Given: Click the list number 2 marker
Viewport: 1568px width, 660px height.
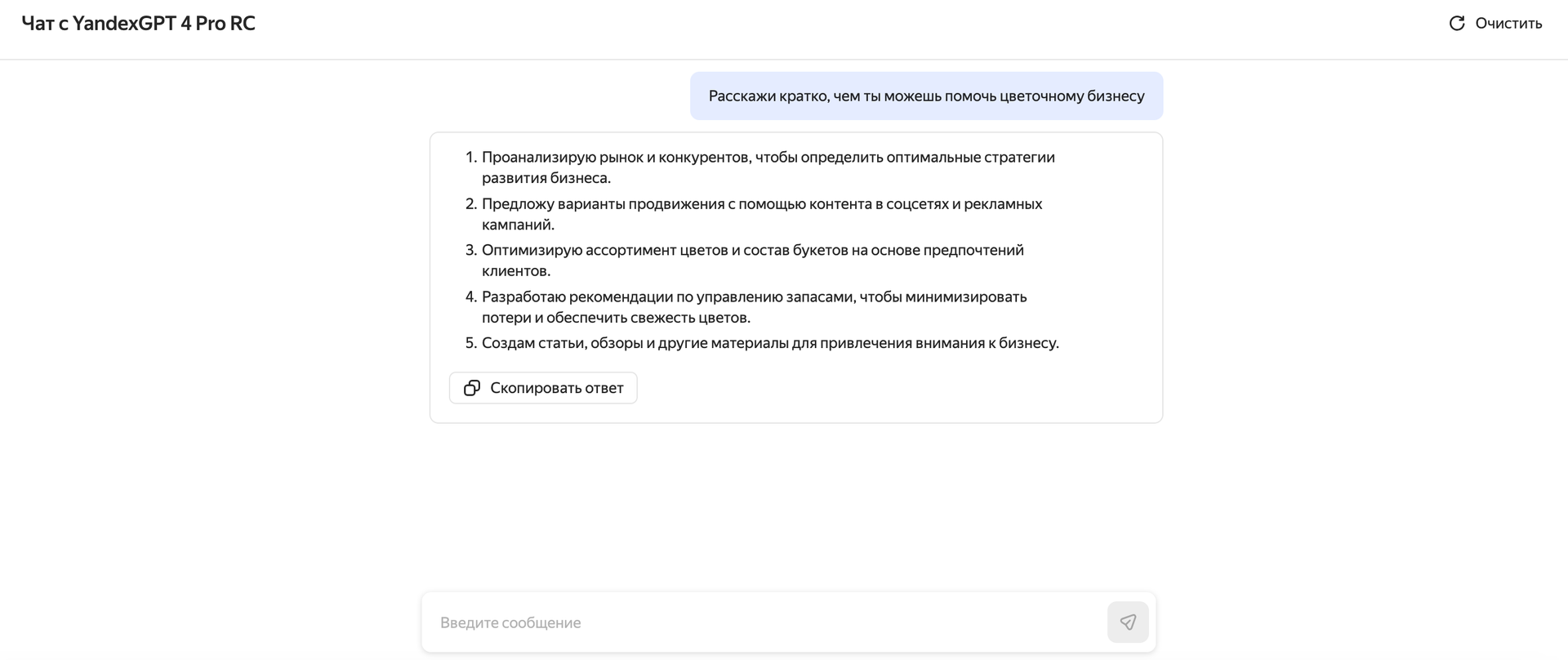Looking at the screenshot, I should tap(470, 203).
